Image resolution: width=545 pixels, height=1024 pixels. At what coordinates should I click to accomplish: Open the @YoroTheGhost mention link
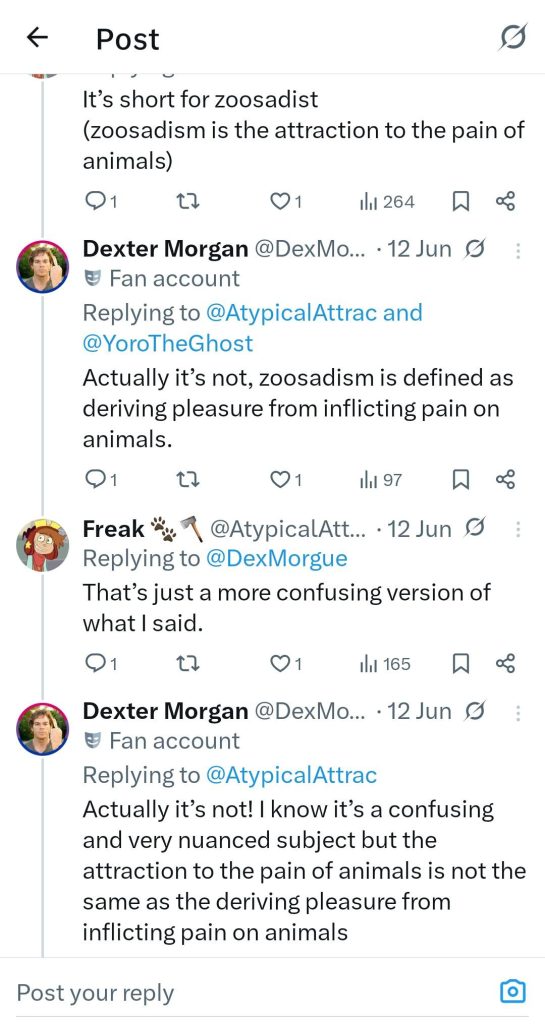pyautogui.click(x=167, y=344)
